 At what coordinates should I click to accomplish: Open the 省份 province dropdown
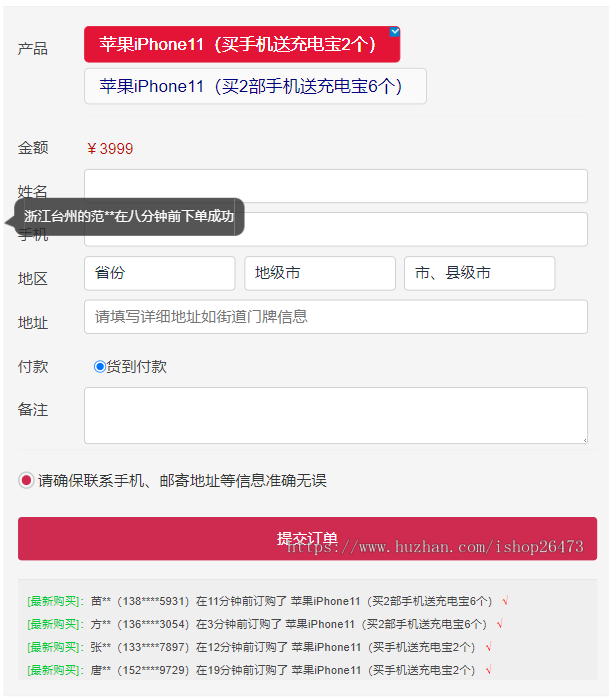[159, 273]
